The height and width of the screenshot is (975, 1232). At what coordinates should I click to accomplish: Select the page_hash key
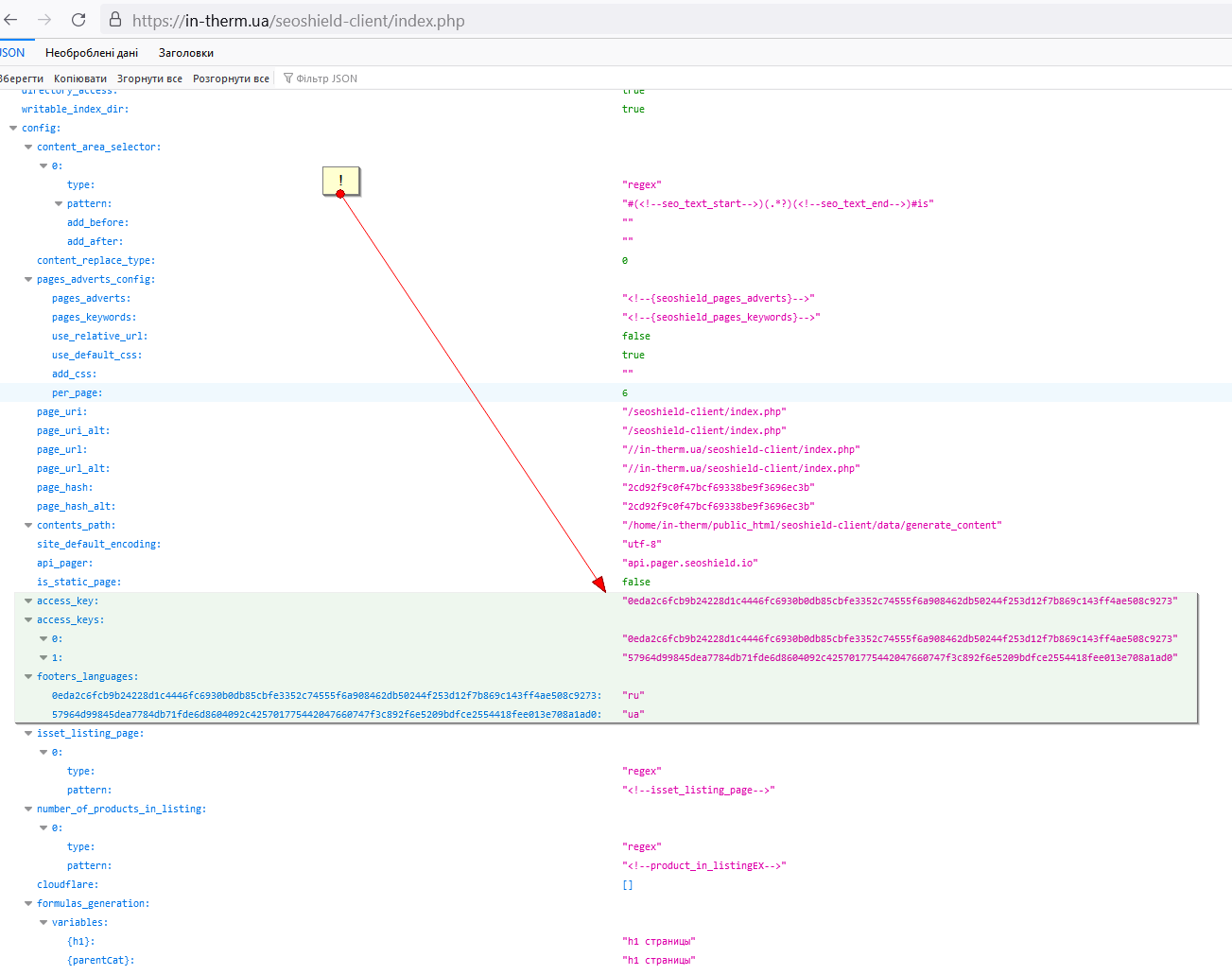(64, 488)
